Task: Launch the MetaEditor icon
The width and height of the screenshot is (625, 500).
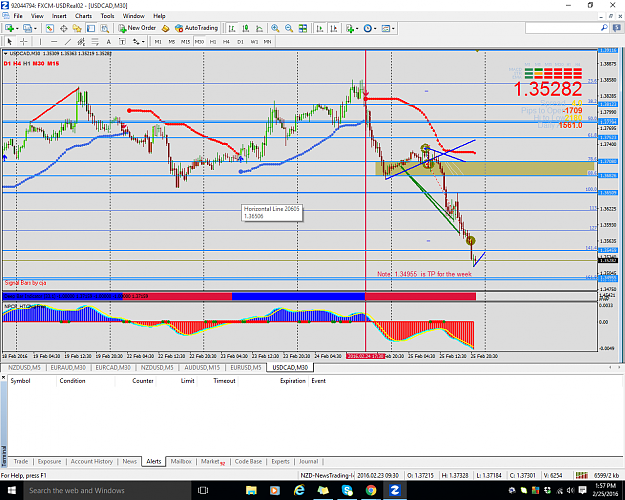Action: coord(165,28)
